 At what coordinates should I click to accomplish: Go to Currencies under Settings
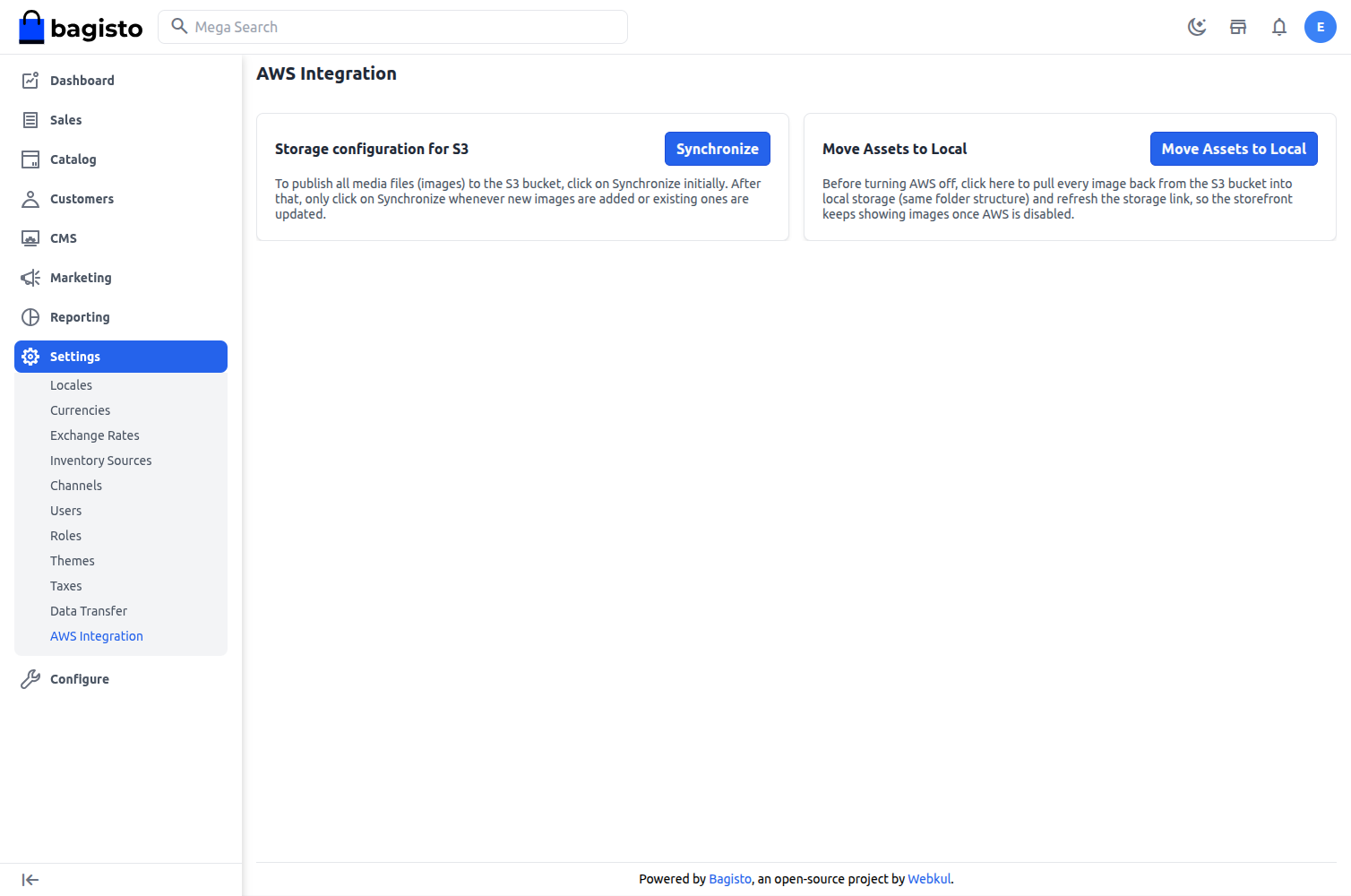point(81,410)
